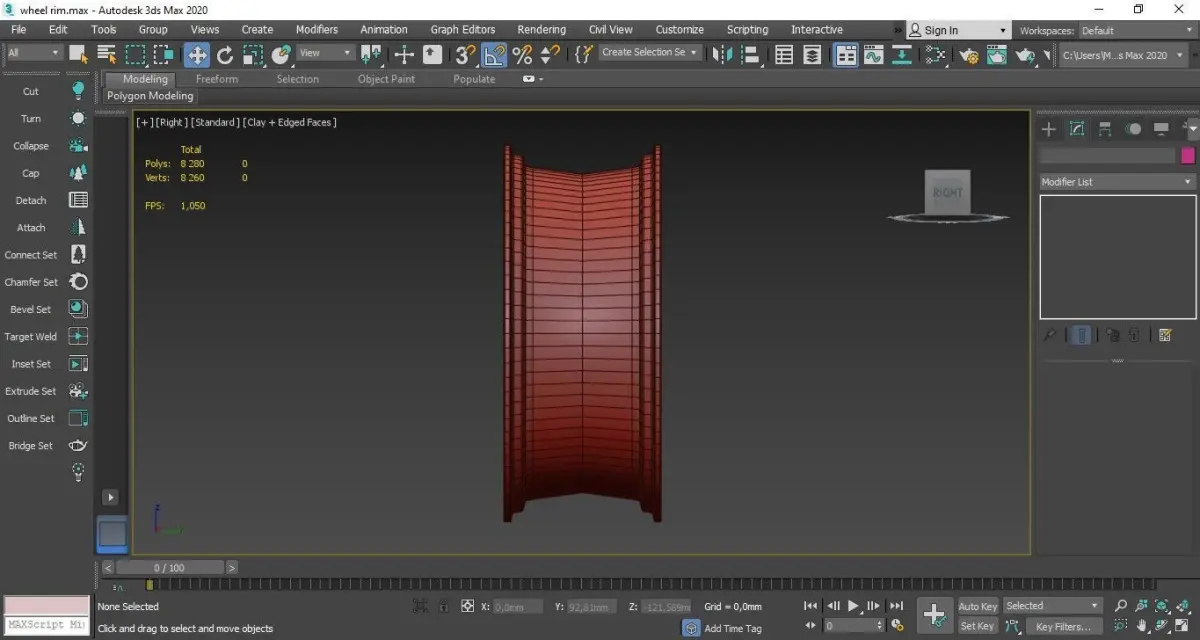Open the Rendering menu
Viewport: 1200px width, 640px height.
[x=541, y=29]
